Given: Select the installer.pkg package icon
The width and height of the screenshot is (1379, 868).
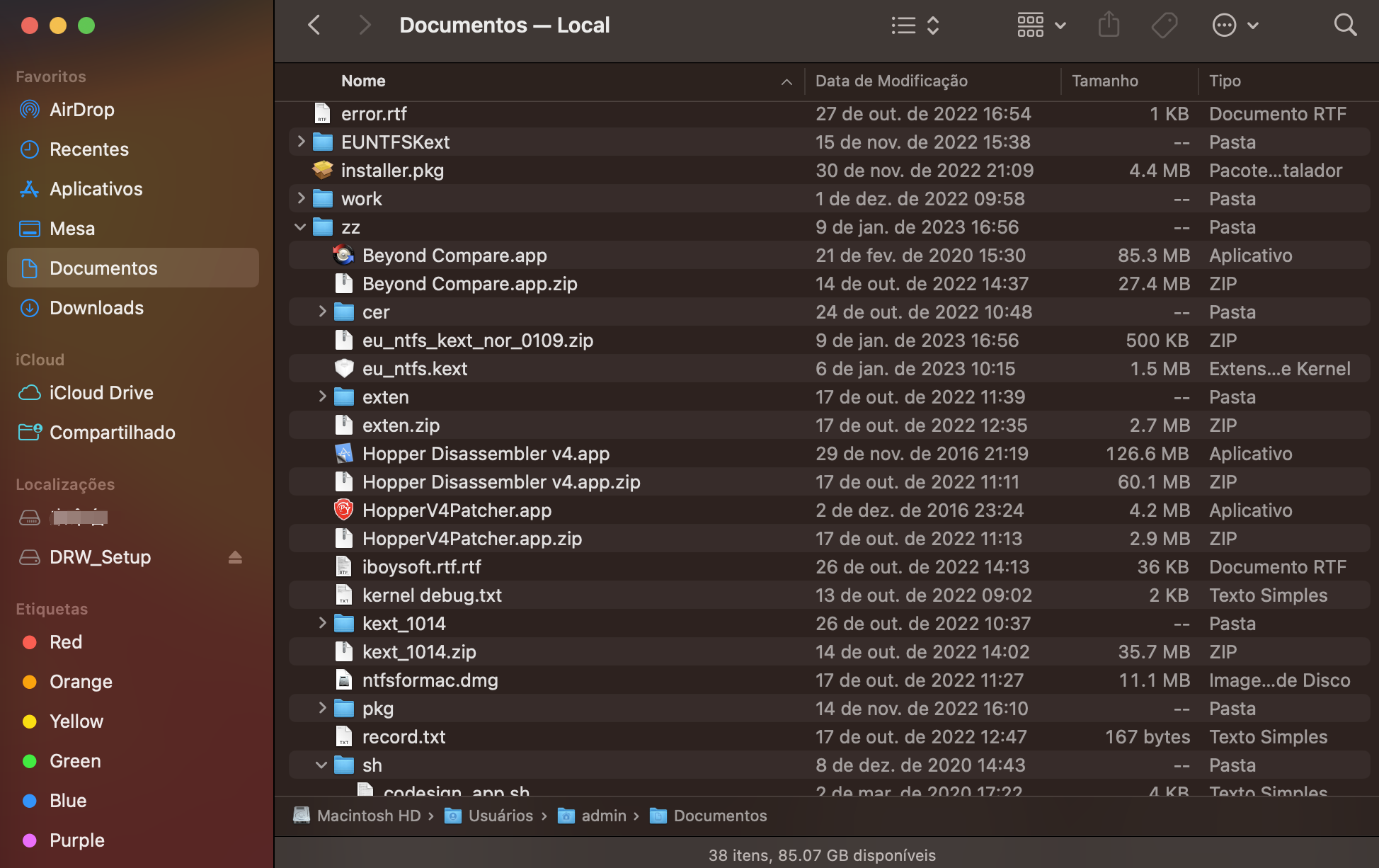Looking at the screenshot, I should [x=322, y=170].
